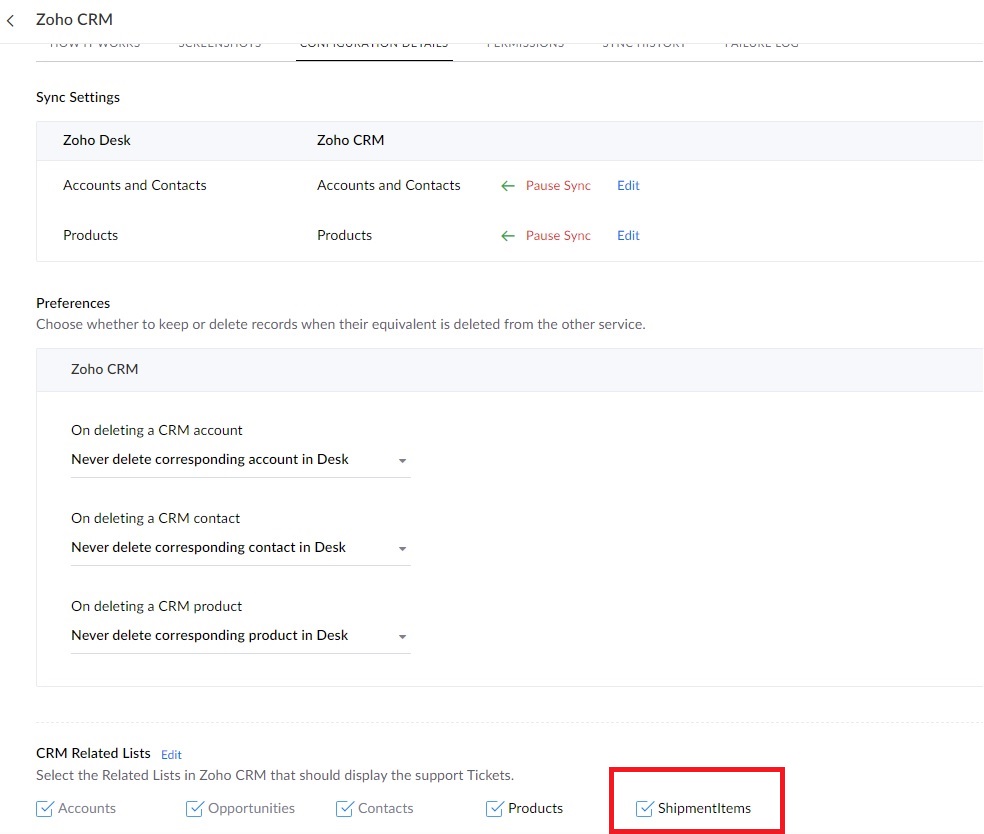The height and width of the screenshot is (834, 984).
Task: Click Accounts and Contacts under Zoho CRM column
Action: [x=388, y=186]
